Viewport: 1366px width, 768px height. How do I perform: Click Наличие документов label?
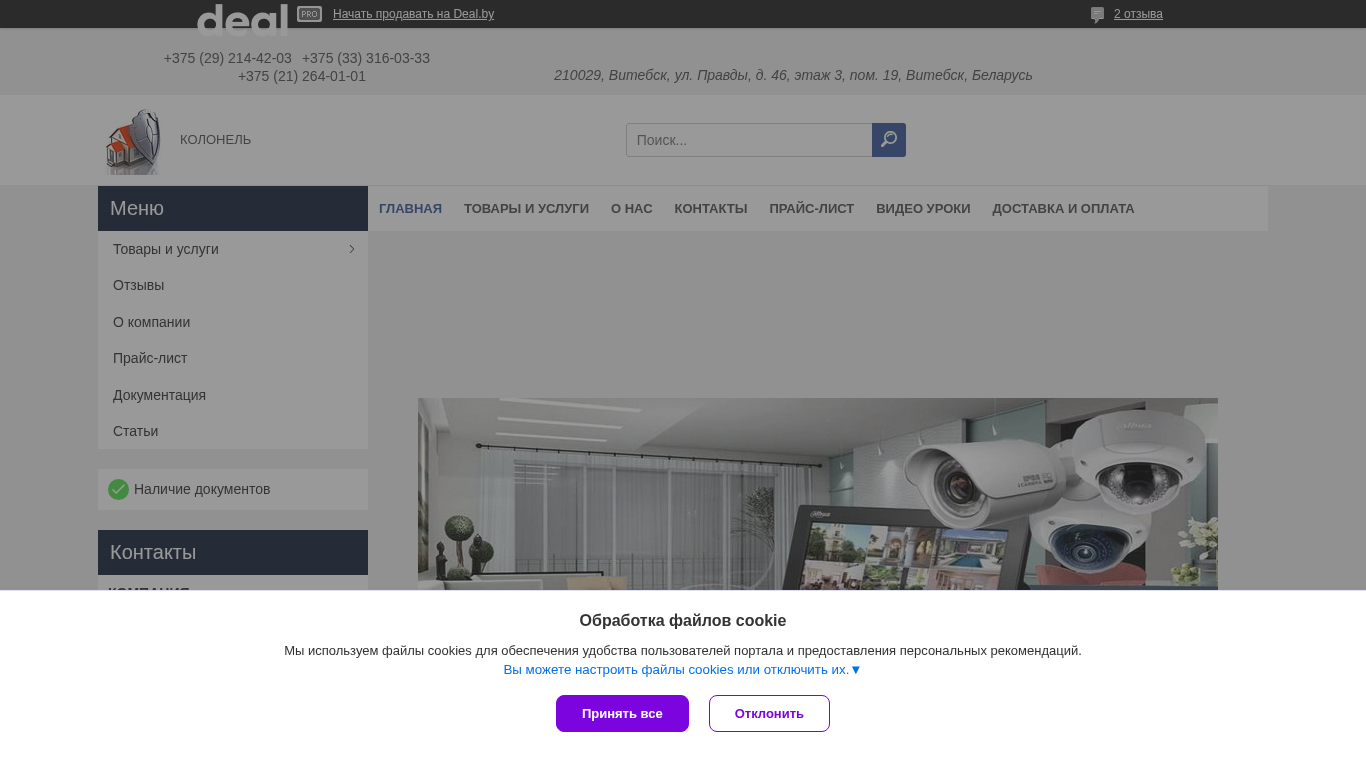click(202, 489)
